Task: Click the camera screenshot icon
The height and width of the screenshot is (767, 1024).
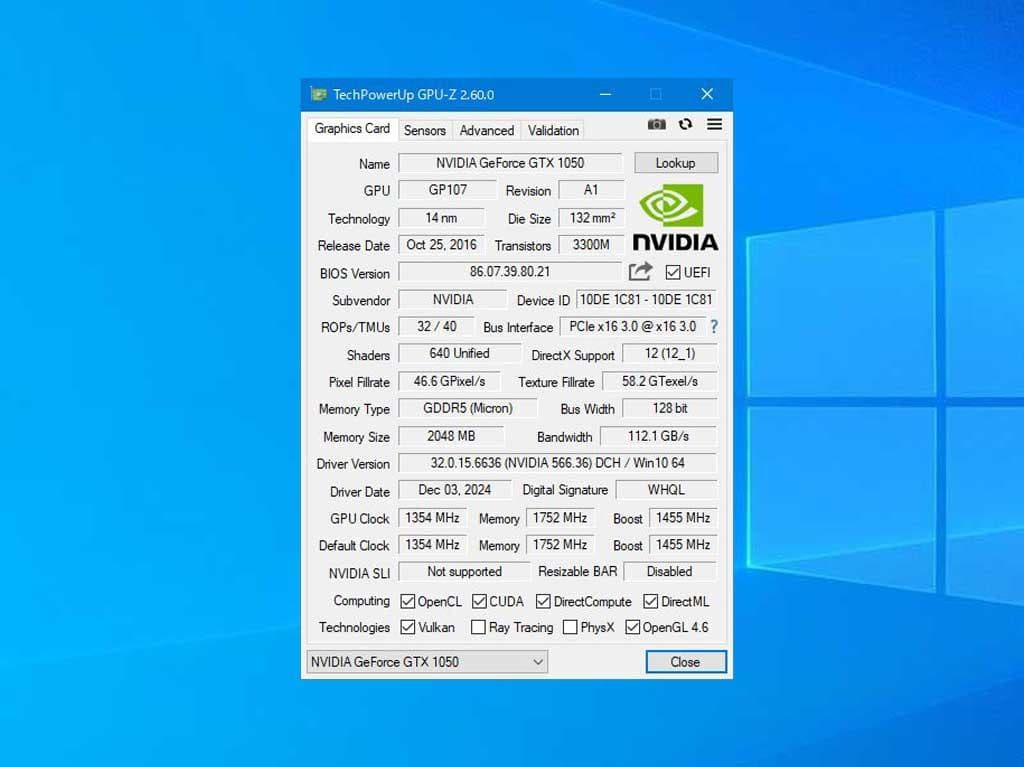Action: [x=657, y=123]
